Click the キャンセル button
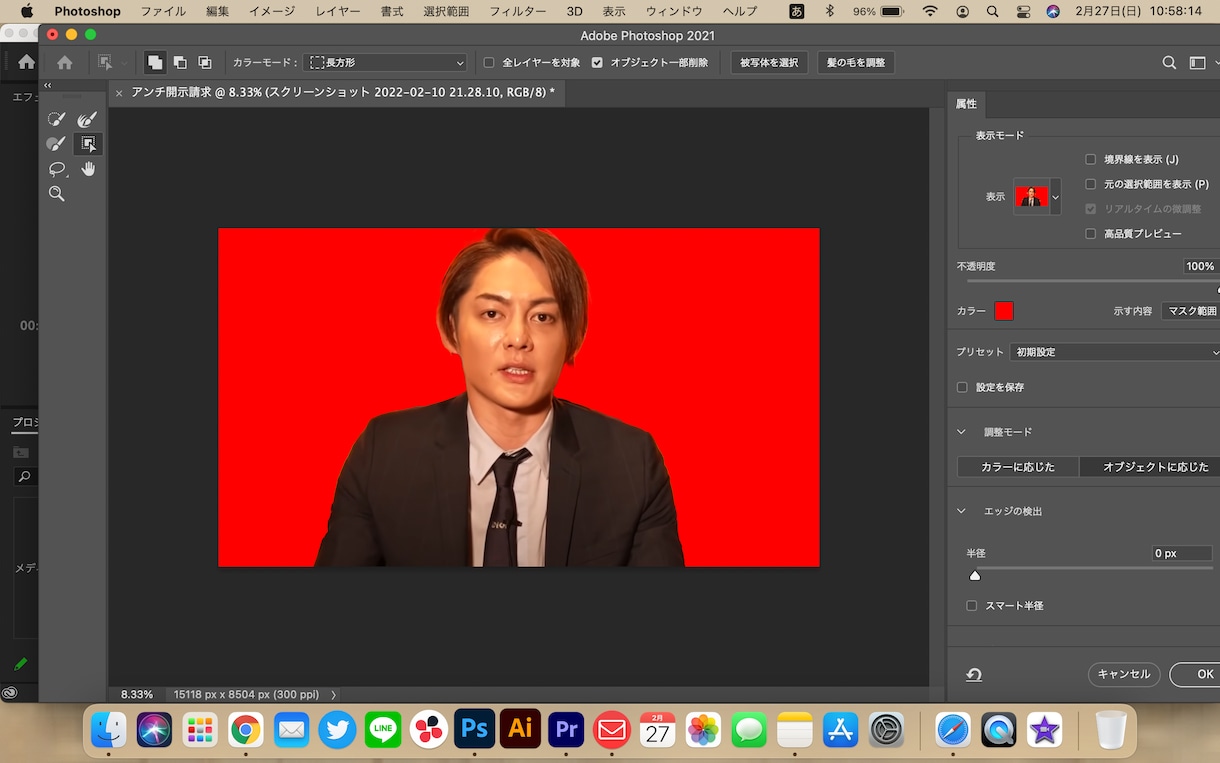This screenshot has width=1220, height=763. (x=1124, y=674)
